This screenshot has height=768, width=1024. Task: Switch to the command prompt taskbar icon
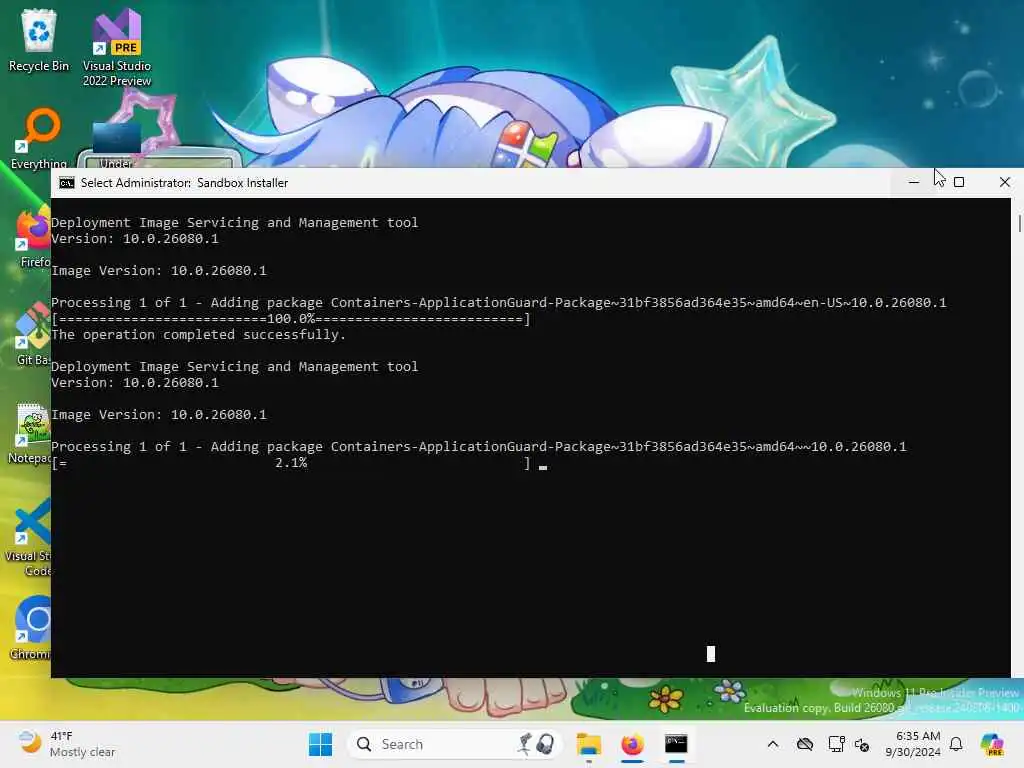[676, 744]
